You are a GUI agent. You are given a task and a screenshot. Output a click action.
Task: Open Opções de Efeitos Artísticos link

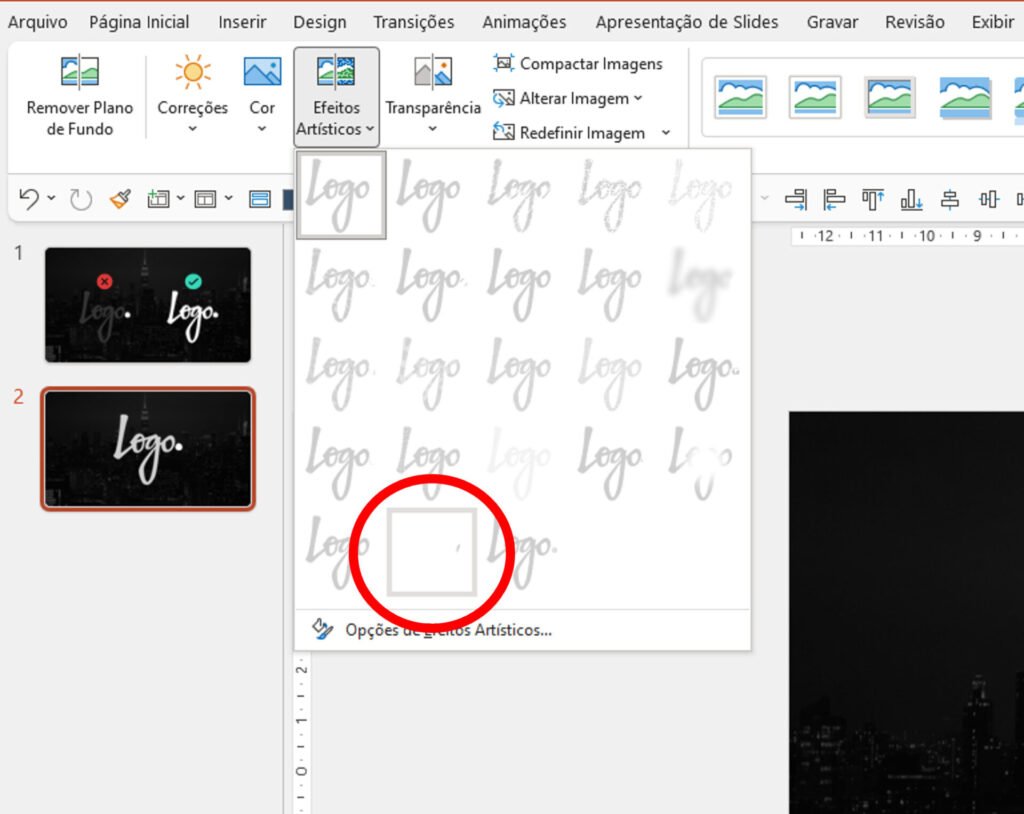[x=447, y=630]
